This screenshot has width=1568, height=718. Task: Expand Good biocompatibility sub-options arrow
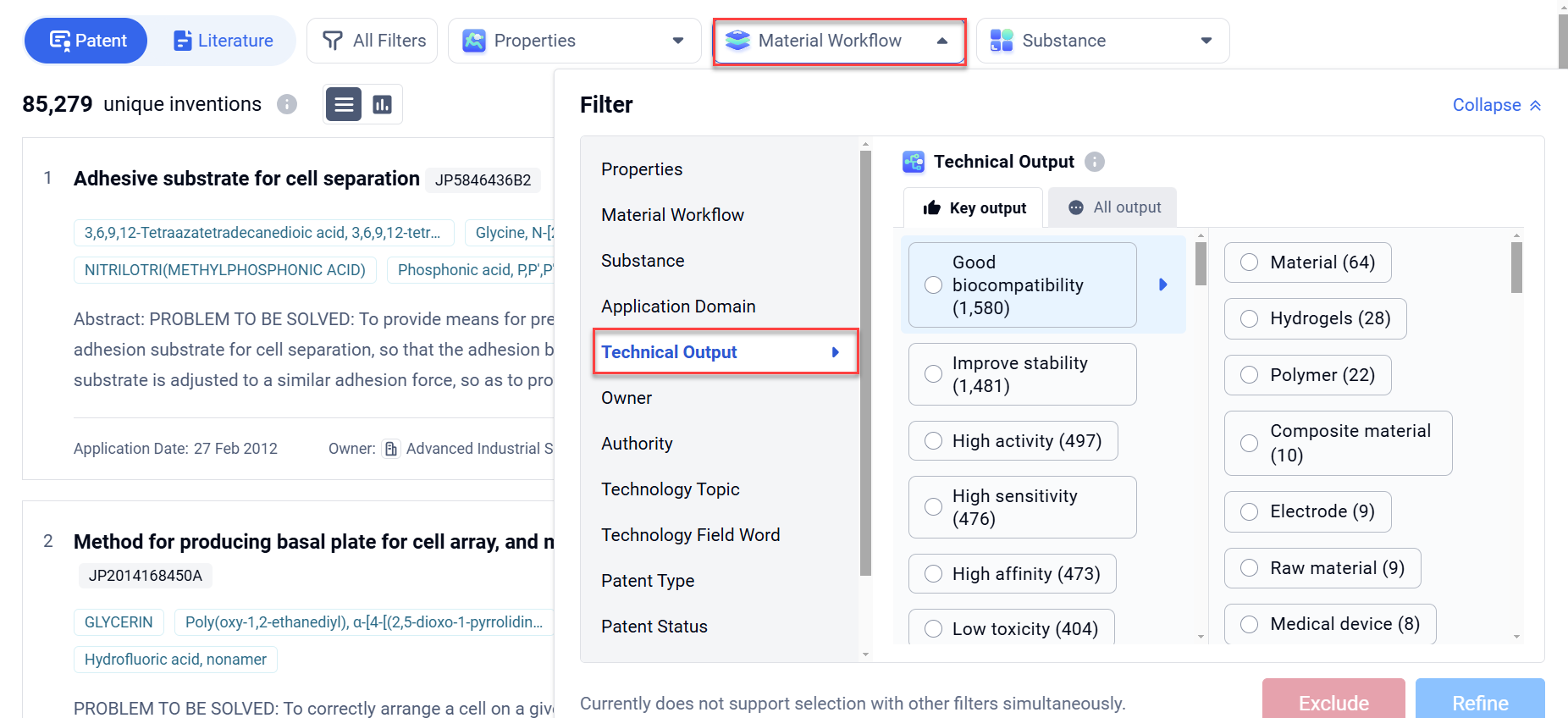1163,285
